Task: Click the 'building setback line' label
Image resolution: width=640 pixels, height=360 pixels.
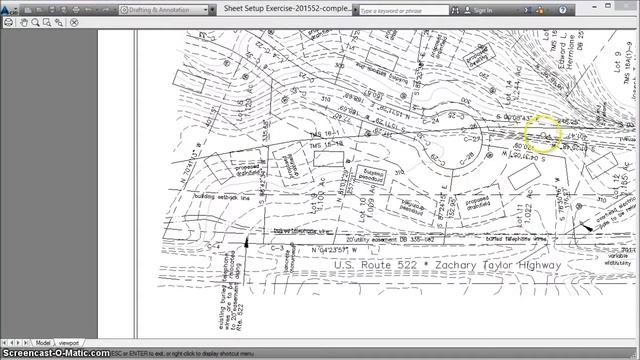Action: [x=222, y=197]
